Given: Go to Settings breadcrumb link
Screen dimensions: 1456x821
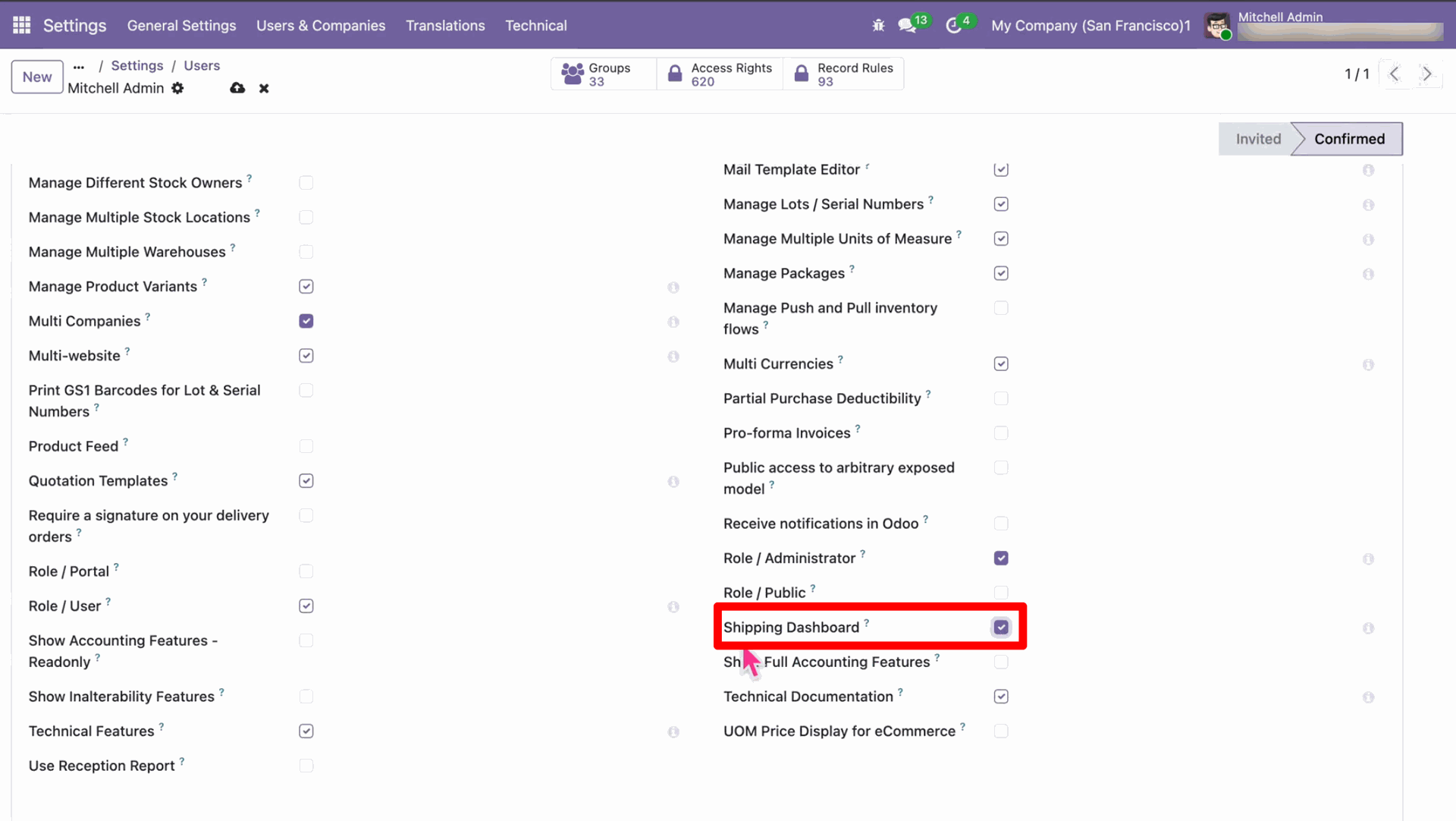Looking at the screenshot, I should (x=137, y=66).
